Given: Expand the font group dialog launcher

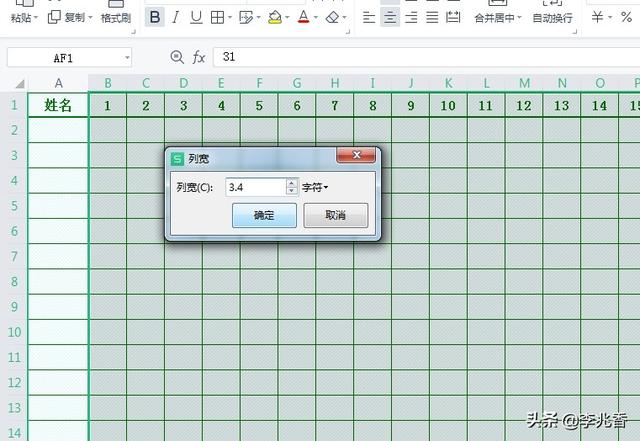Looking at the screenshot, I should (347, 31).
